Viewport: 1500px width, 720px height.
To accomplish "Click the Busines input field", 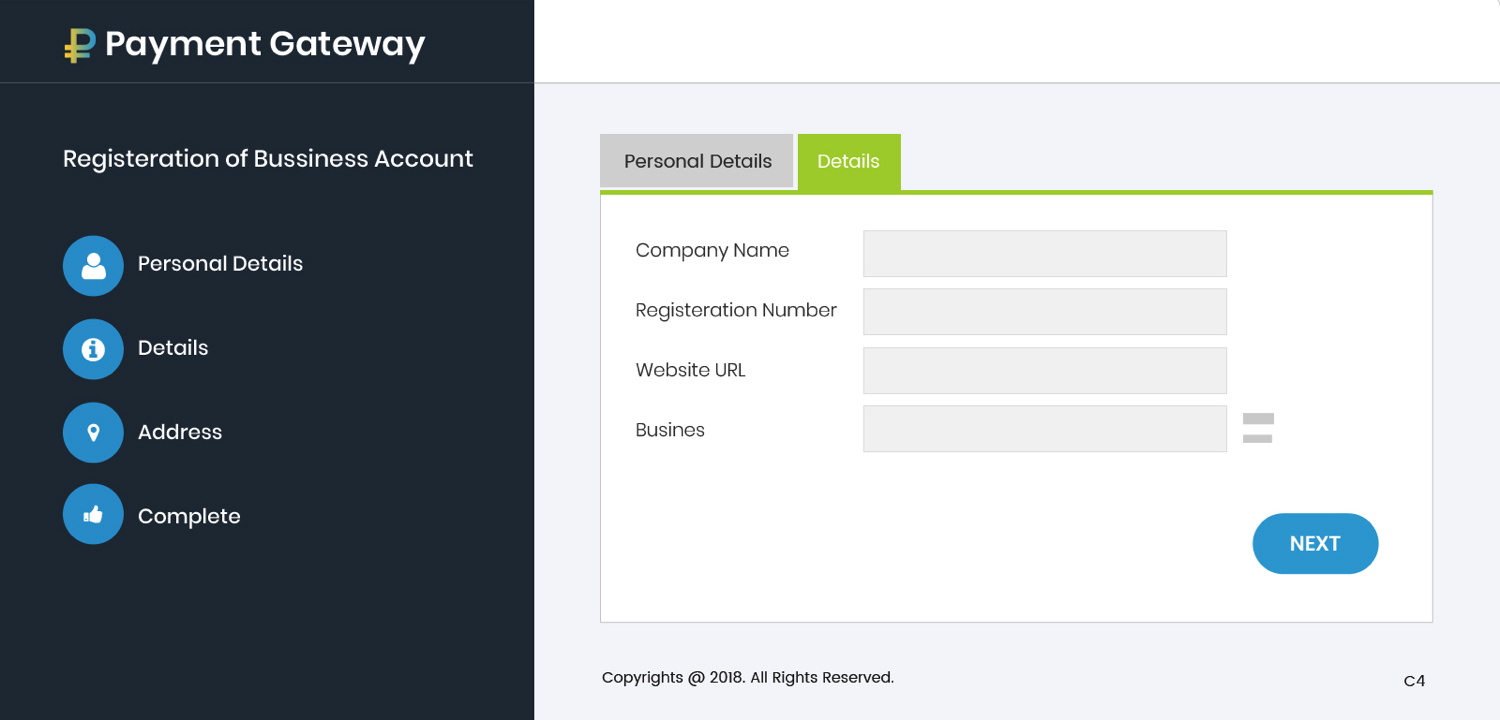I will click(1044, 428).
